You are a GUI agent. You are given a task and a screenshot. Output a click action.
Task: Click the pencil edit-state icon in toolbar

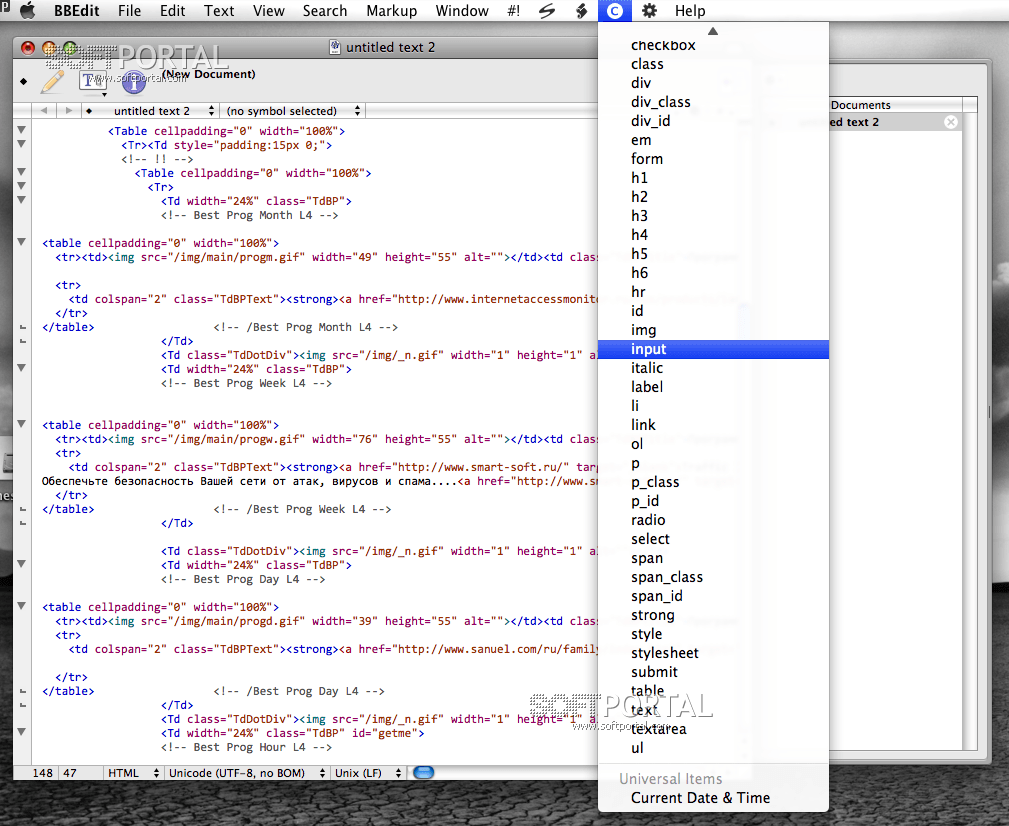click(52, 80)
